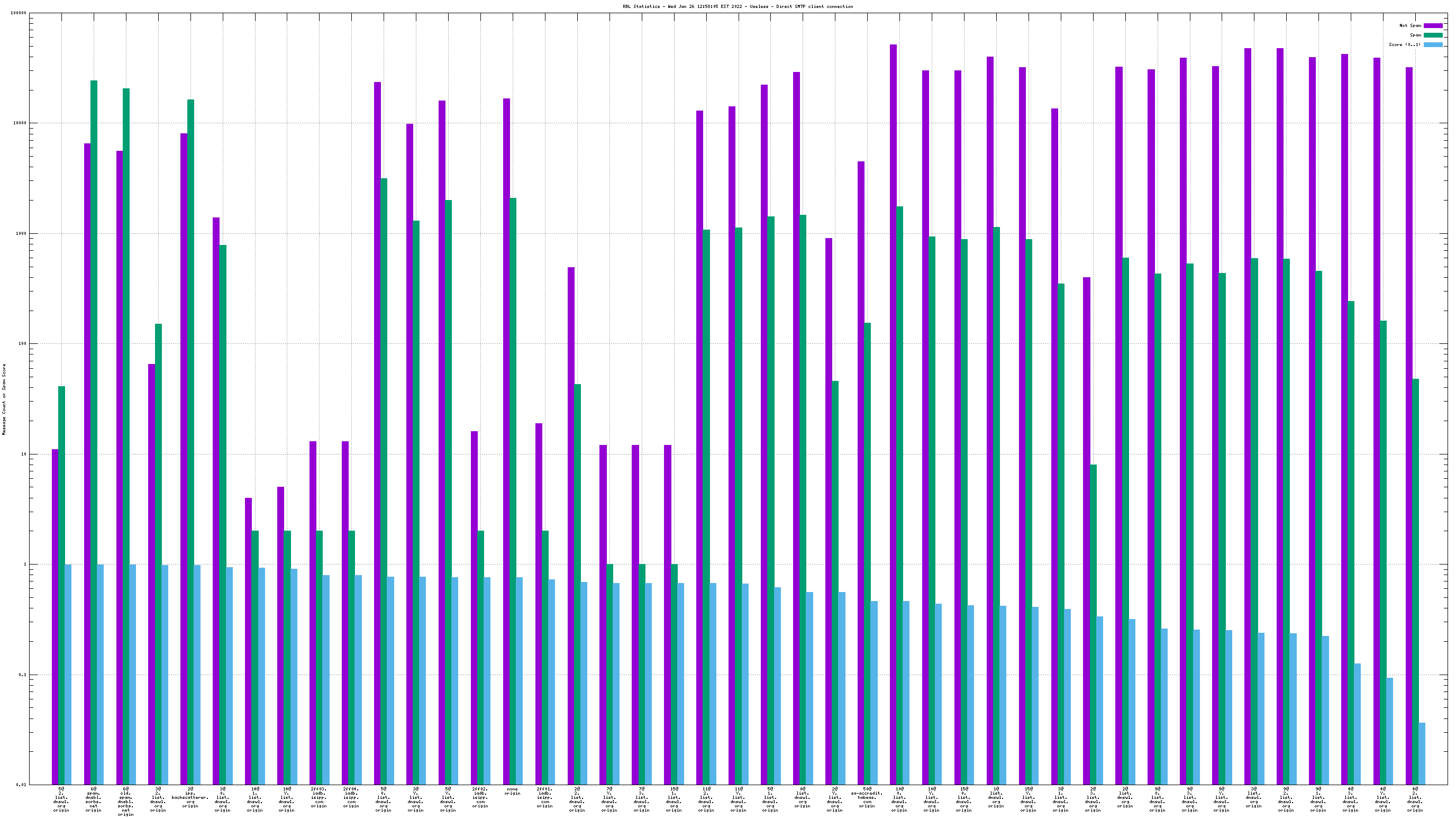Image resolution: width=1456 pixels, height=819 pixels.
Task: Click the purple bar above 'sa-accredit.habeas.com'
Action: click(860, 472)
